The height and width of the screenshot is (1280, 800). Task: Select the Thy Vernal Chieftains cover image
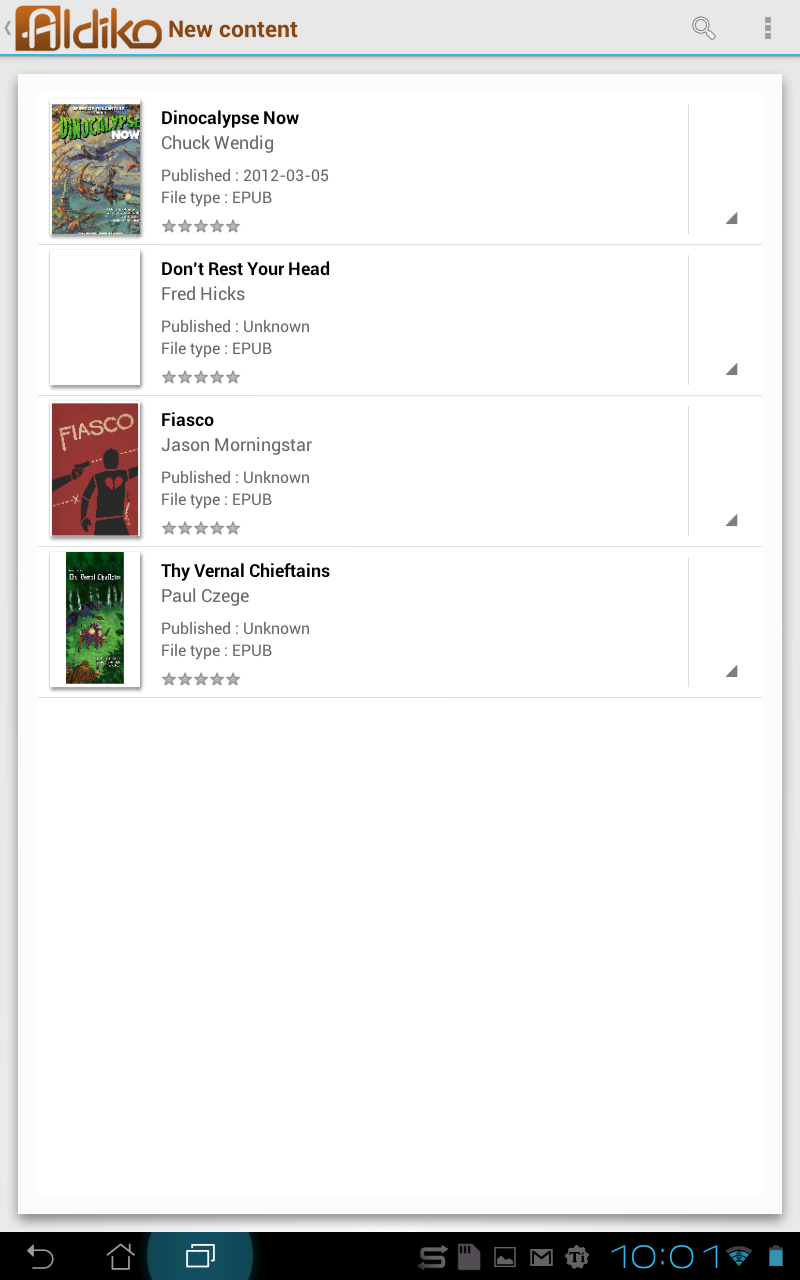pyautogui.click(x=95, y=619)
